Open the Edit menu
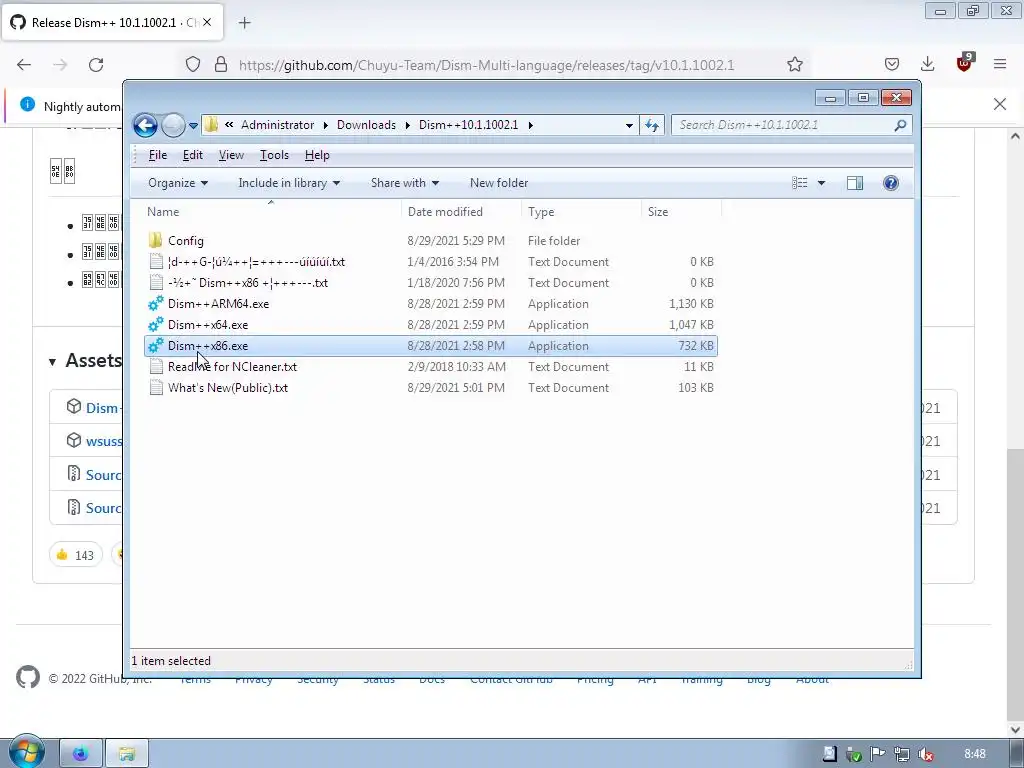 [x=193, y=155]
